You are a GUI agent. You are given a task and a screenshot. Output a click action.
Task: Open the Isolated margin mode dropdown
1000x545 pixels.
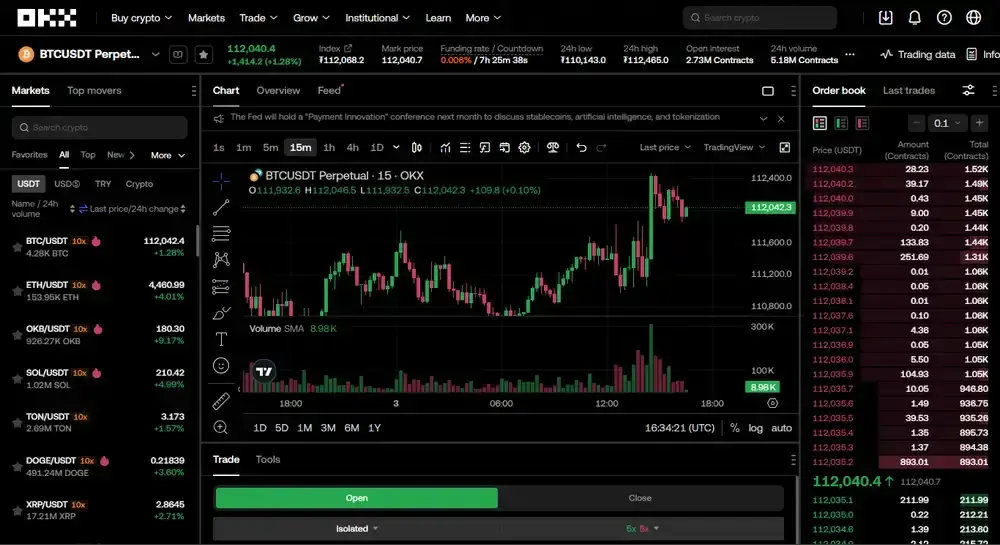pos(357,528)
